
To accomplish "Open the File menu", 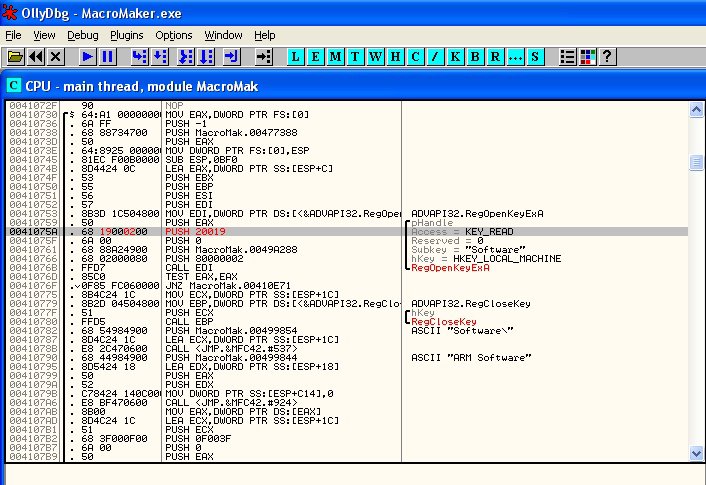I will [13, 35].
